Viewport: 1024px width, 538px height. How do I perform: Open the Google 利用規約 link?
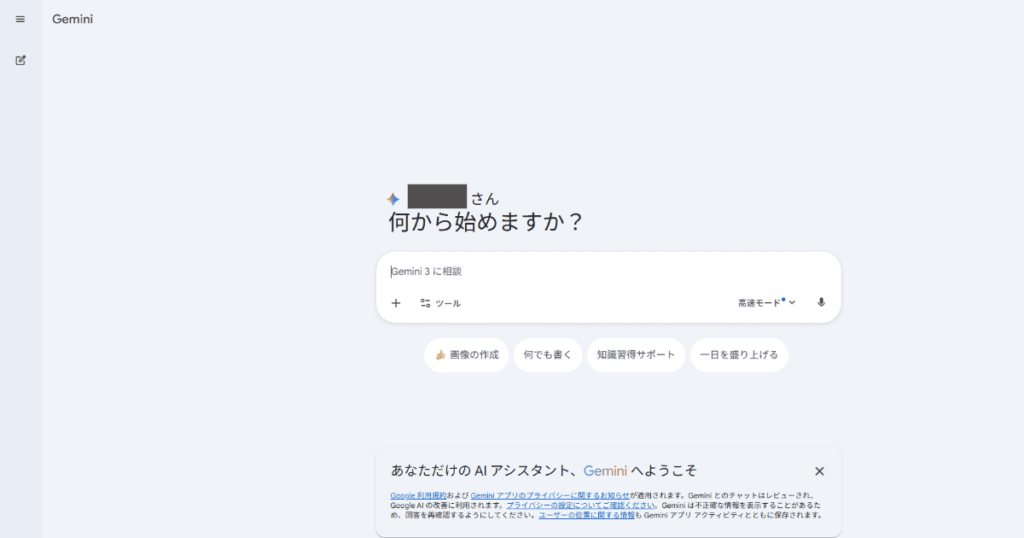[x=418, y=496]
